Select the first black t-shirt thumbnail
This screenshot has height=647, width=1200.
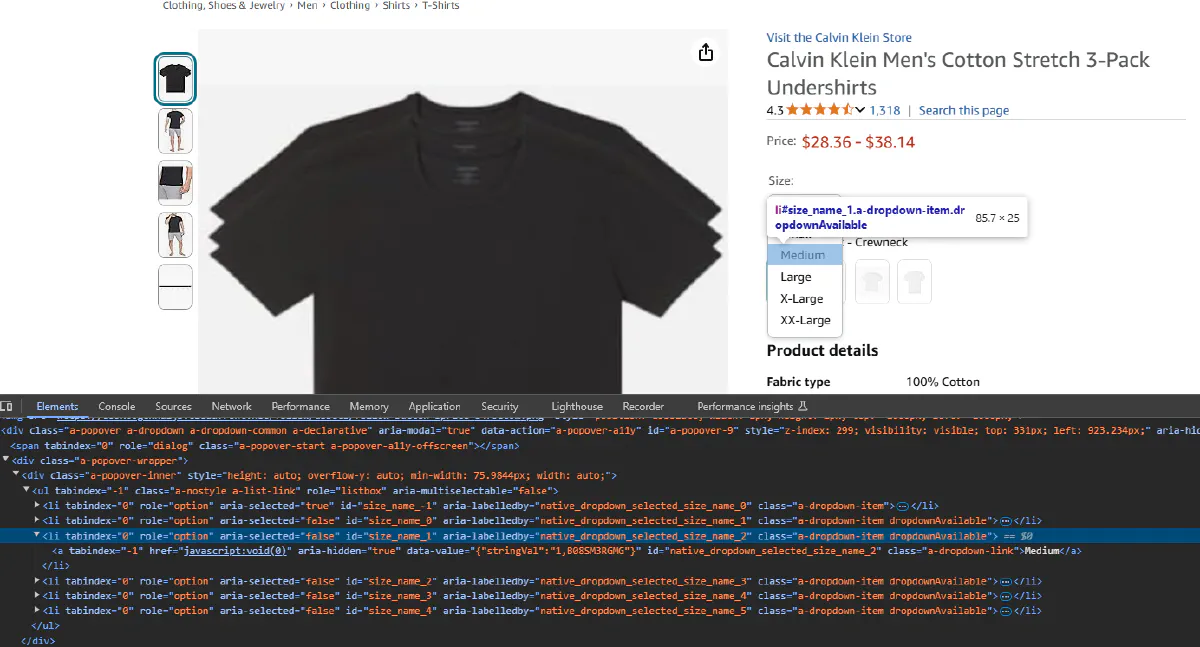click(175, 78)
